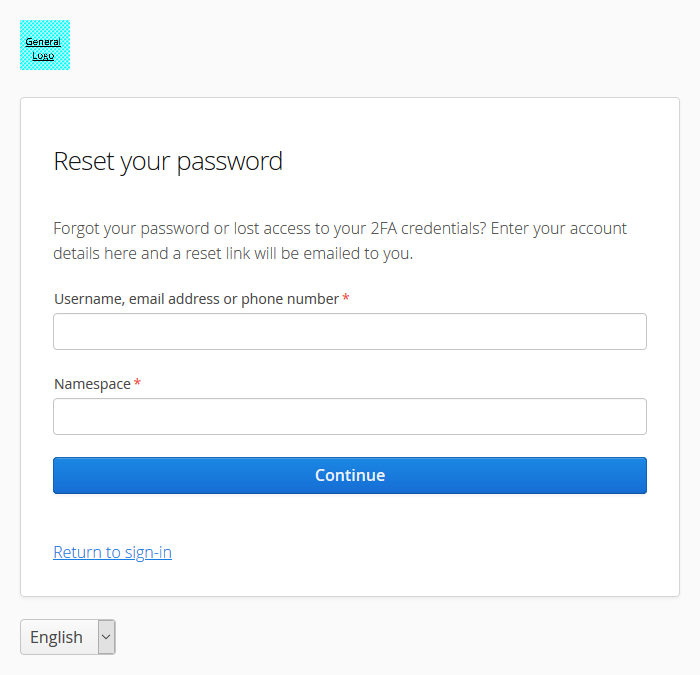Click right end of Namespace input field

click(632, 417)
